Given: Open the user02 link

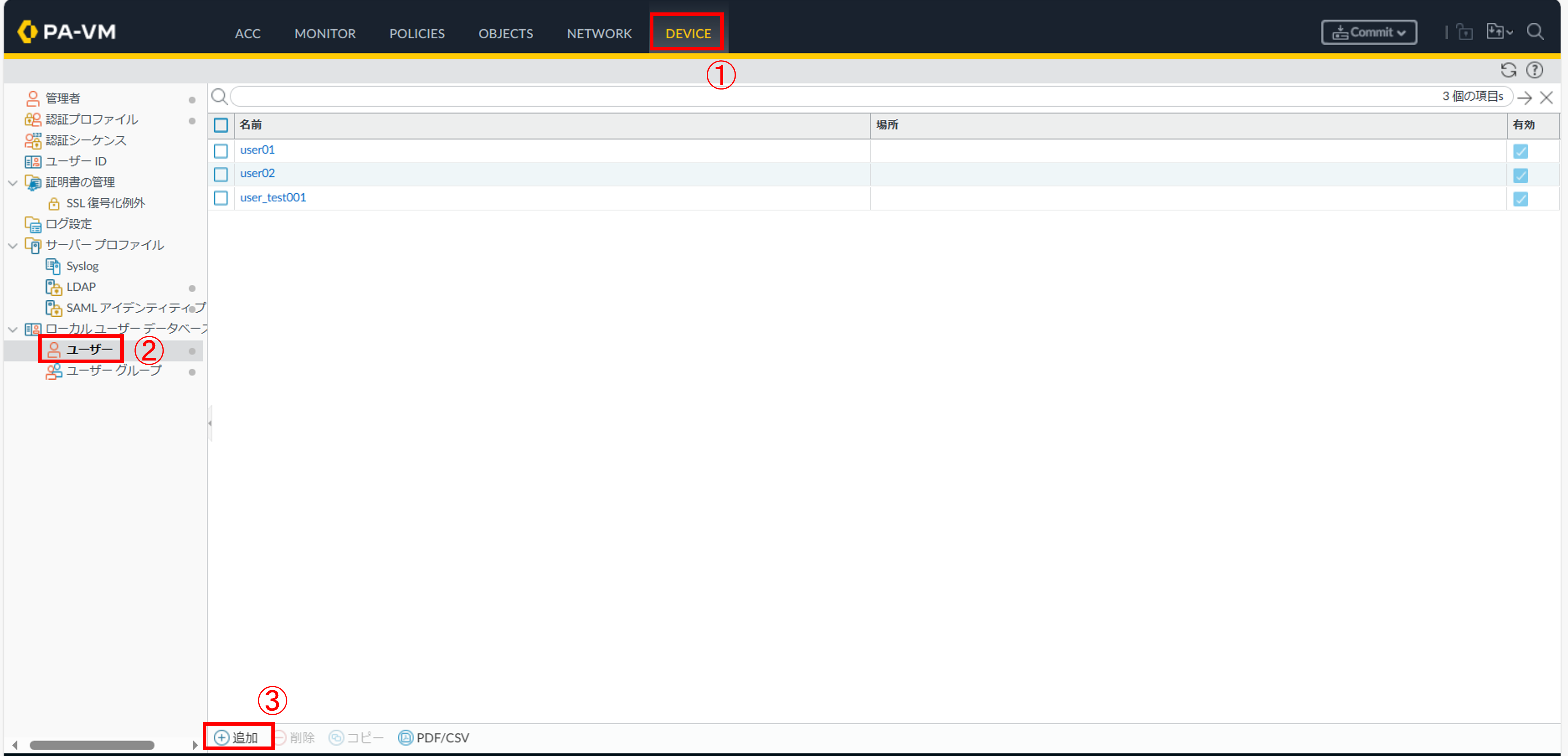Looking at the screenshot, I should [x=257, y=174].
